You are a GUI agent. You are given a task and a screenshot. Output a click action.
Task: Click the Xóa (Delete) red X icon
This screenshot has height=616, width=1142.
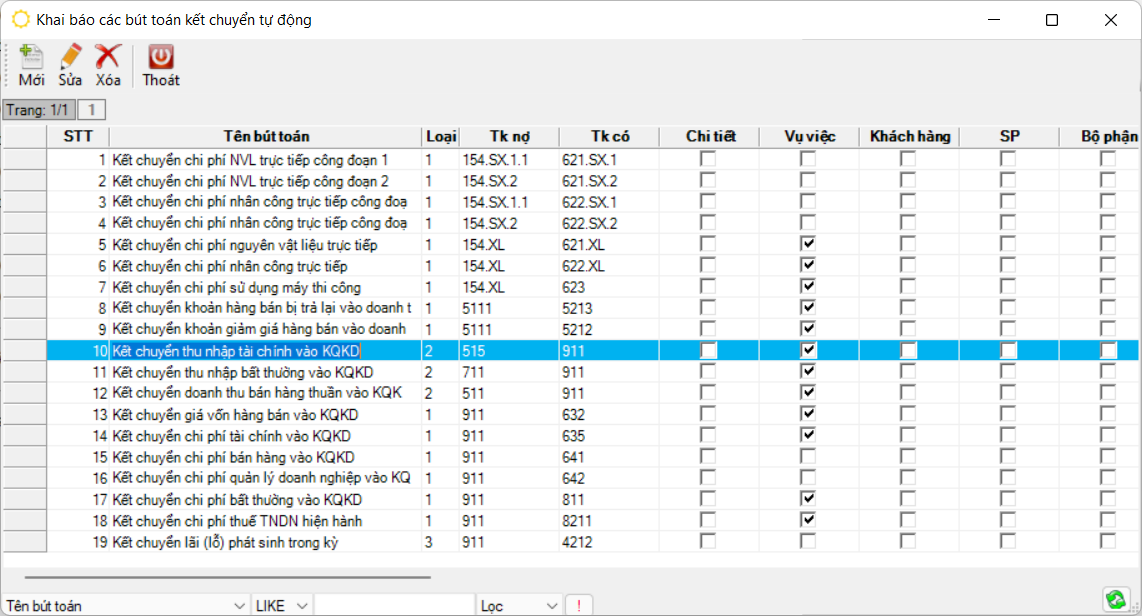pos(108,58)
